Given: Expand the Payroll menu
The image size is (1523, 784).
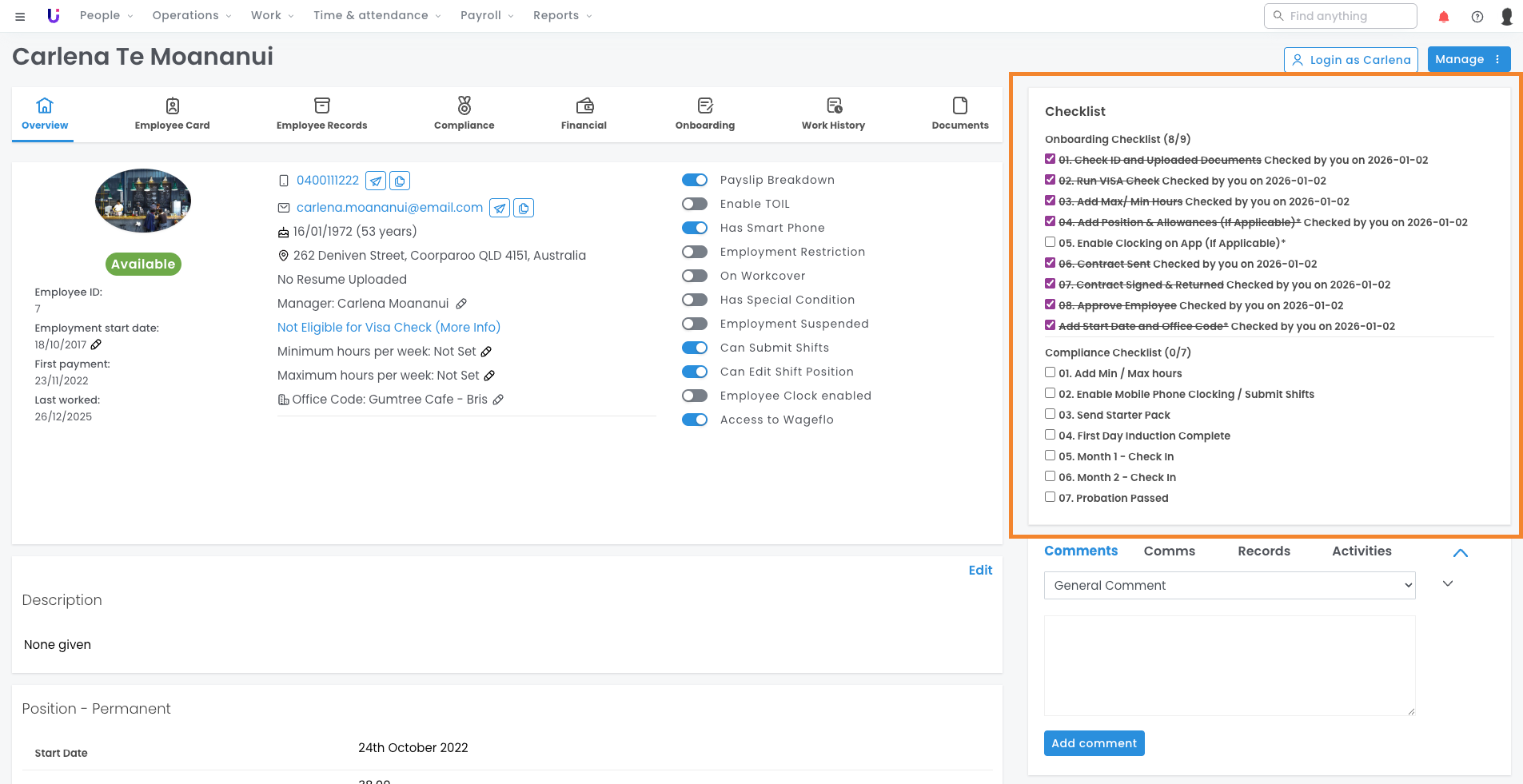Looking at the screenshot, I should click(x=487, y=15).
